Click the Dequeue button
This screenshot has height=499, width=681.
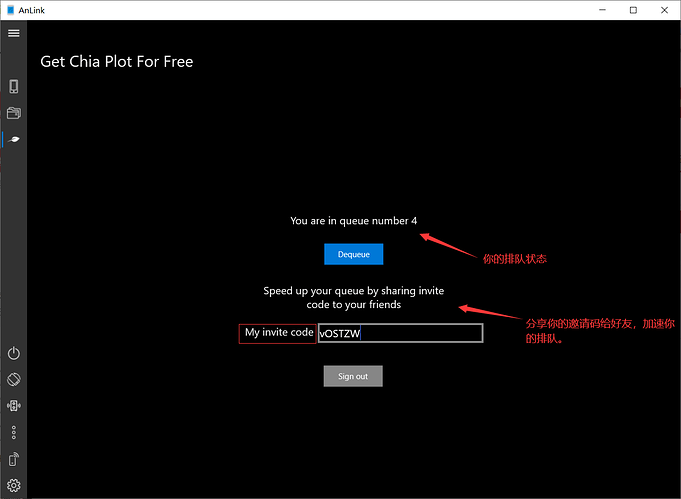click(x=354, y=254)
